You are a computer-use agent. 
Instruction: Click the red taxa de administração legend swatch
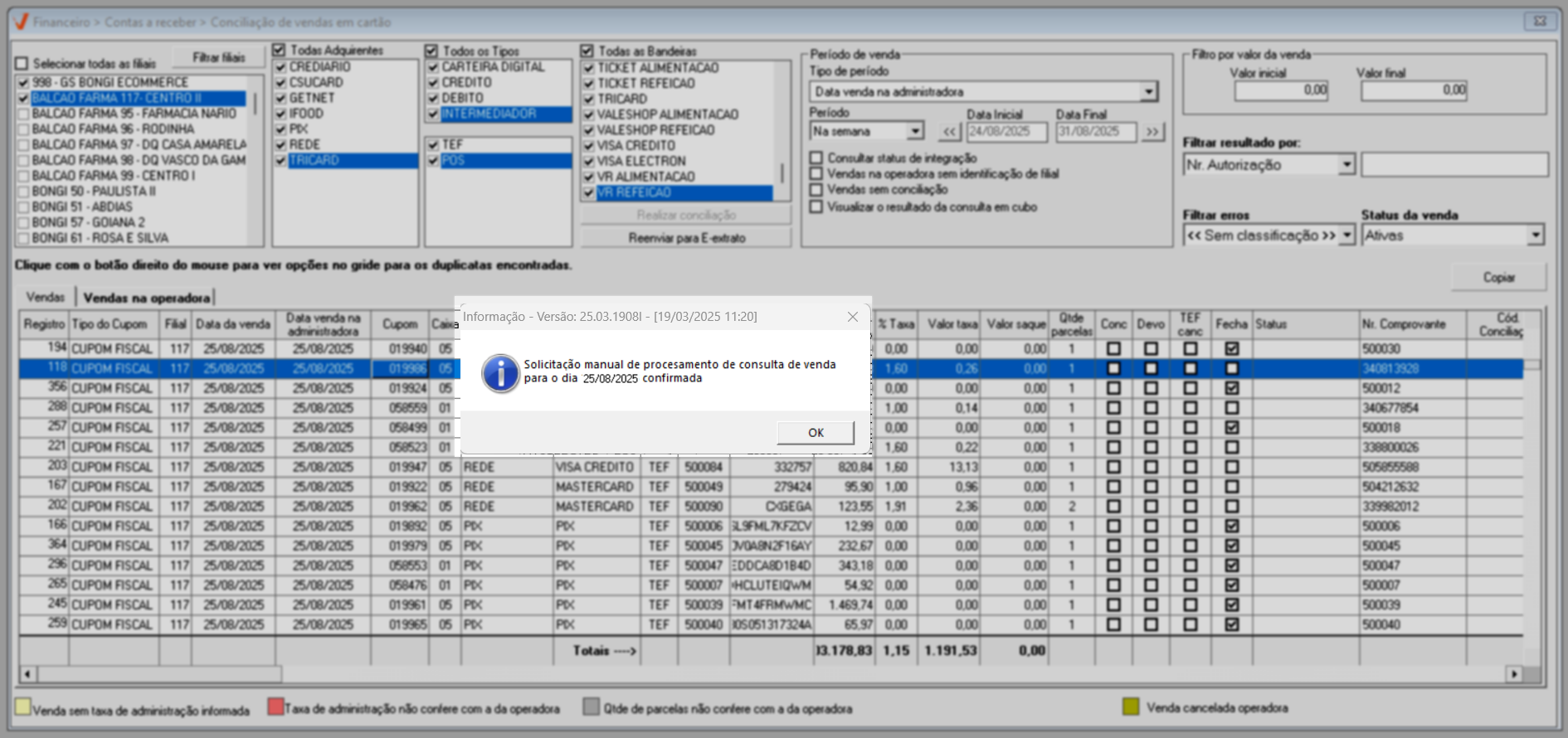coord(276,707)
